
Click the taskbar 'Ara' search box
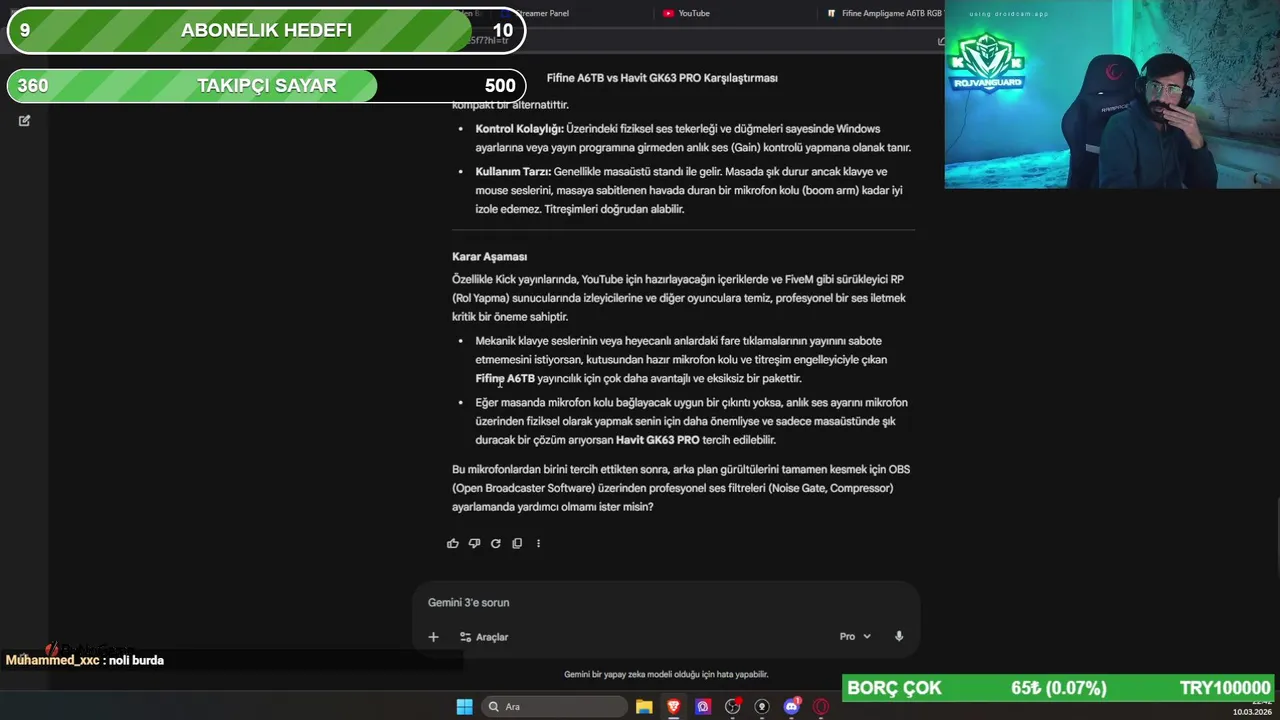[553, 707]
